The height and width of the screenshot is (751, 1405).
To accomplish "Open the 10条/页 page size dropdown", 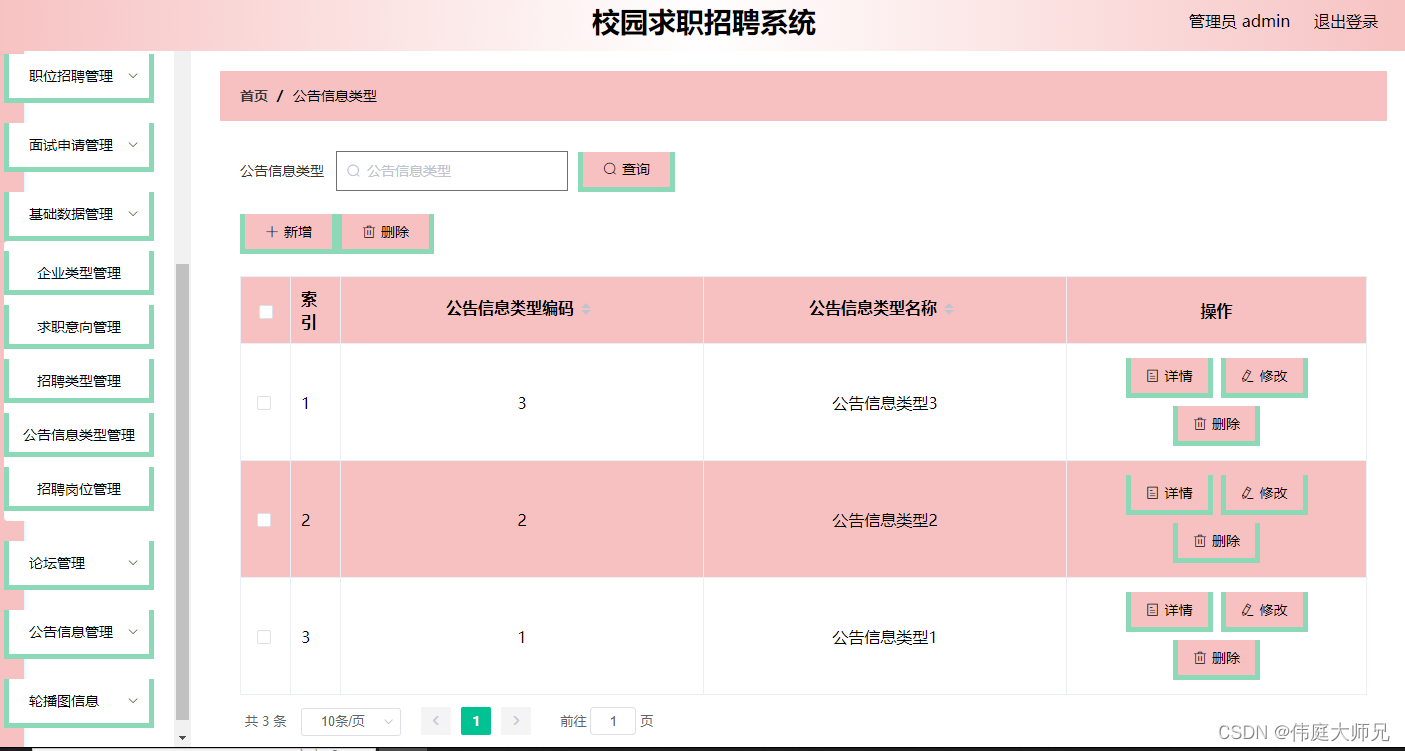I will coord(351,721).
